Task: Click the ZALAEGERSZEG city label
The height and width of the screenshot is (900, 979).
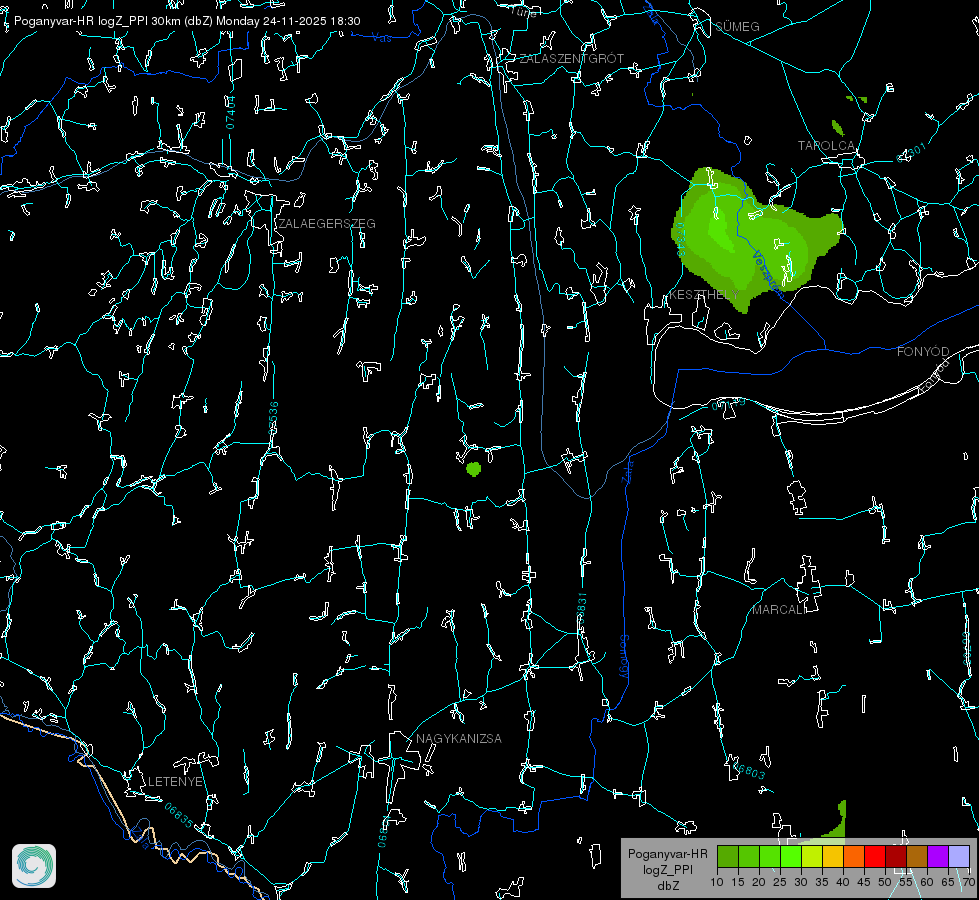Action: tap(327, 224)
